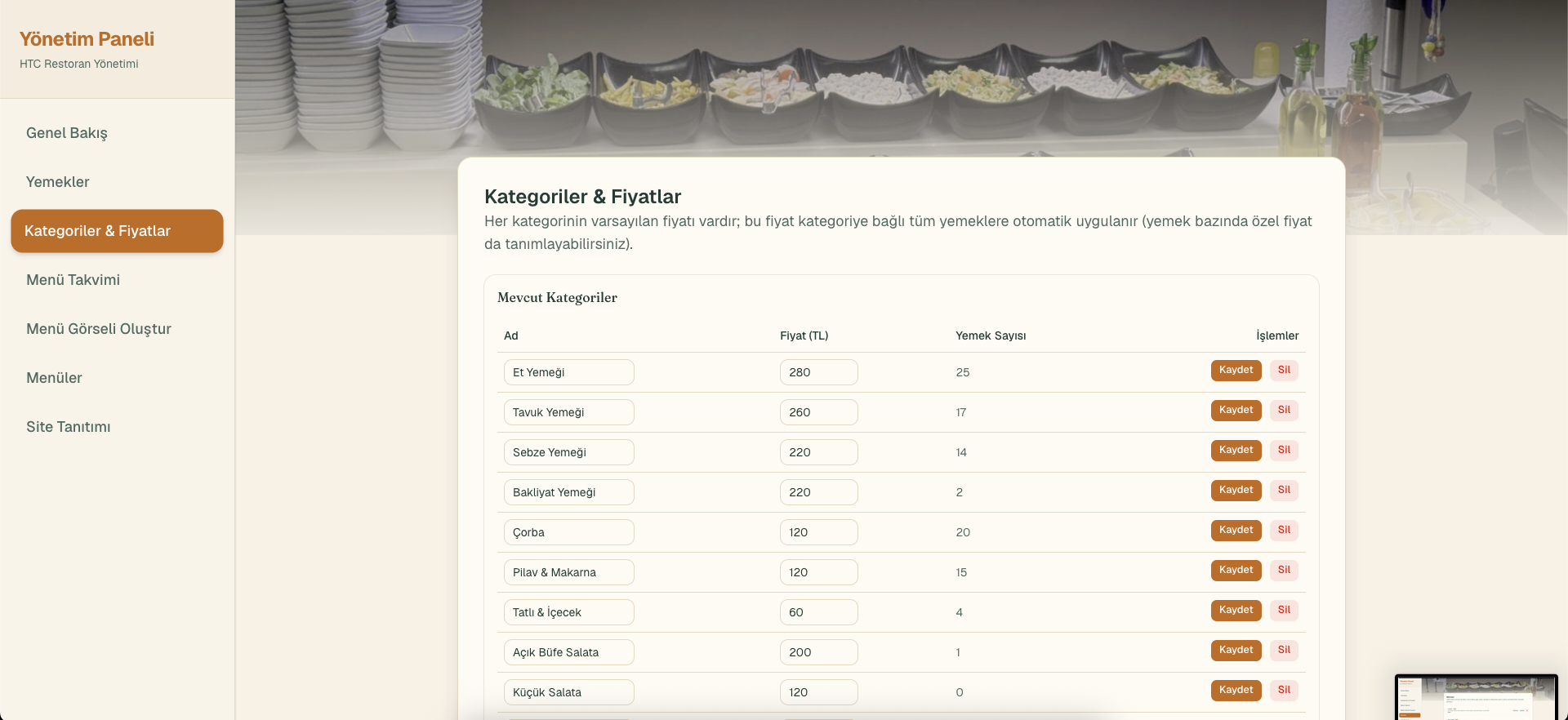The width and height of the screenshot is (1568, 720).
Task: Click dish count 15 for Pilav & Makarna
Action: [961, 572]
